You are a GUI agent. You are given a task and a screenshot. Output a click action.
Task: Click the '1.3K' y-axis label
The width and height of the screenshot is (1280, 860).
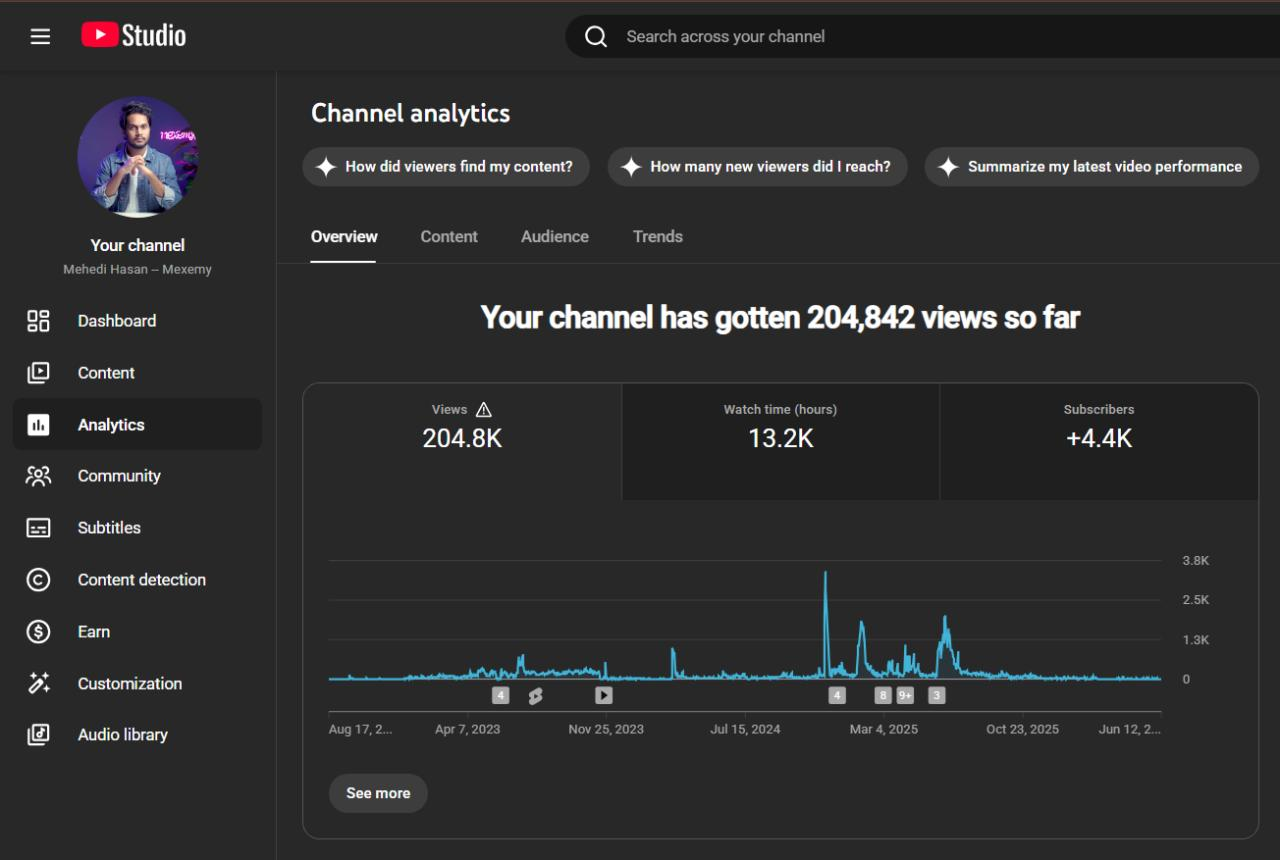[1196, 640]
